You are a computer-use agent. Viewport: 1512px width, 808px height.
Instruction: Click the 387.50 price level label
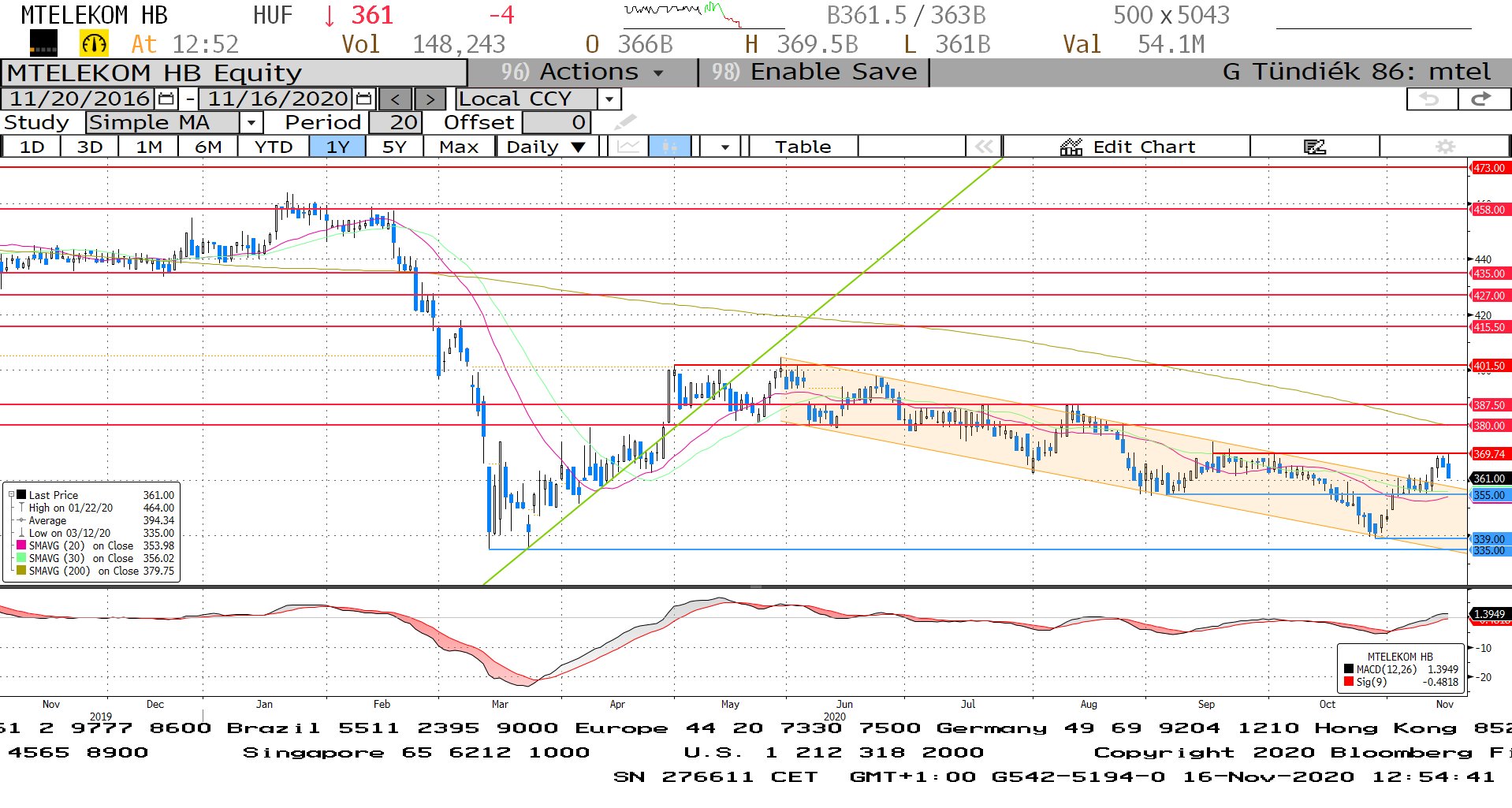[1490, 405]
